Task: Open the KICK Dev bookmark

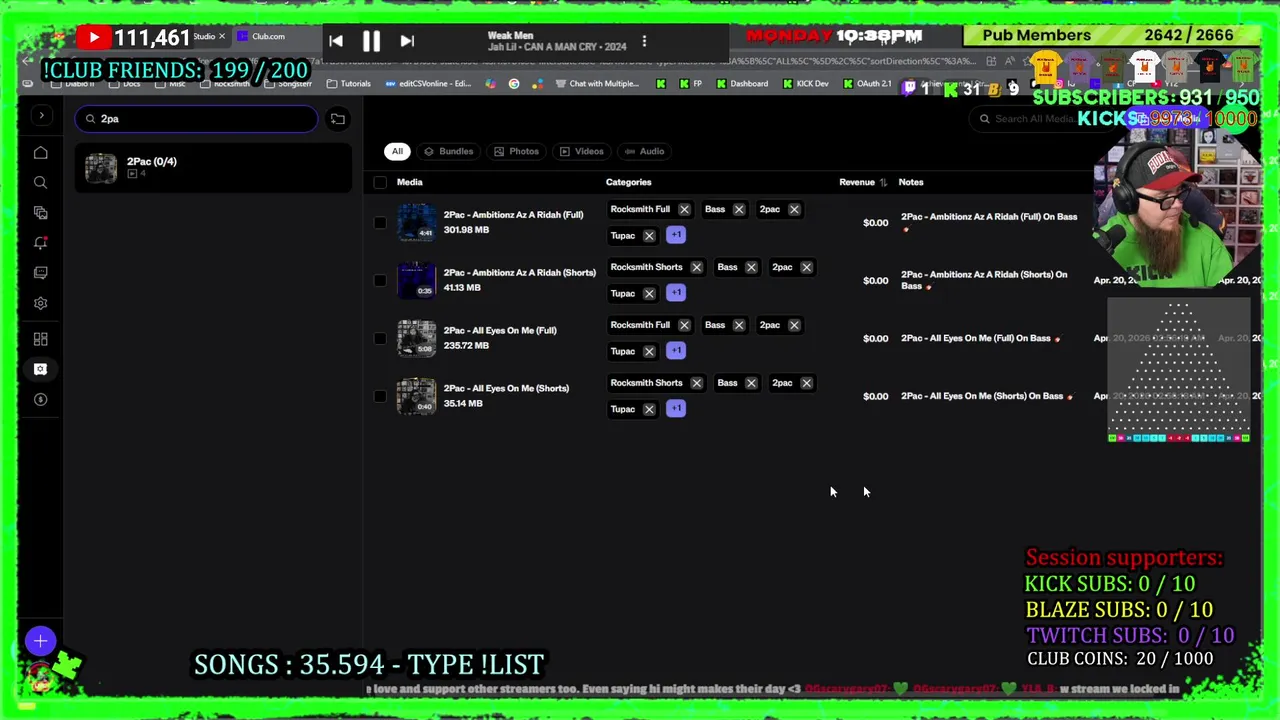Action: 806,84
